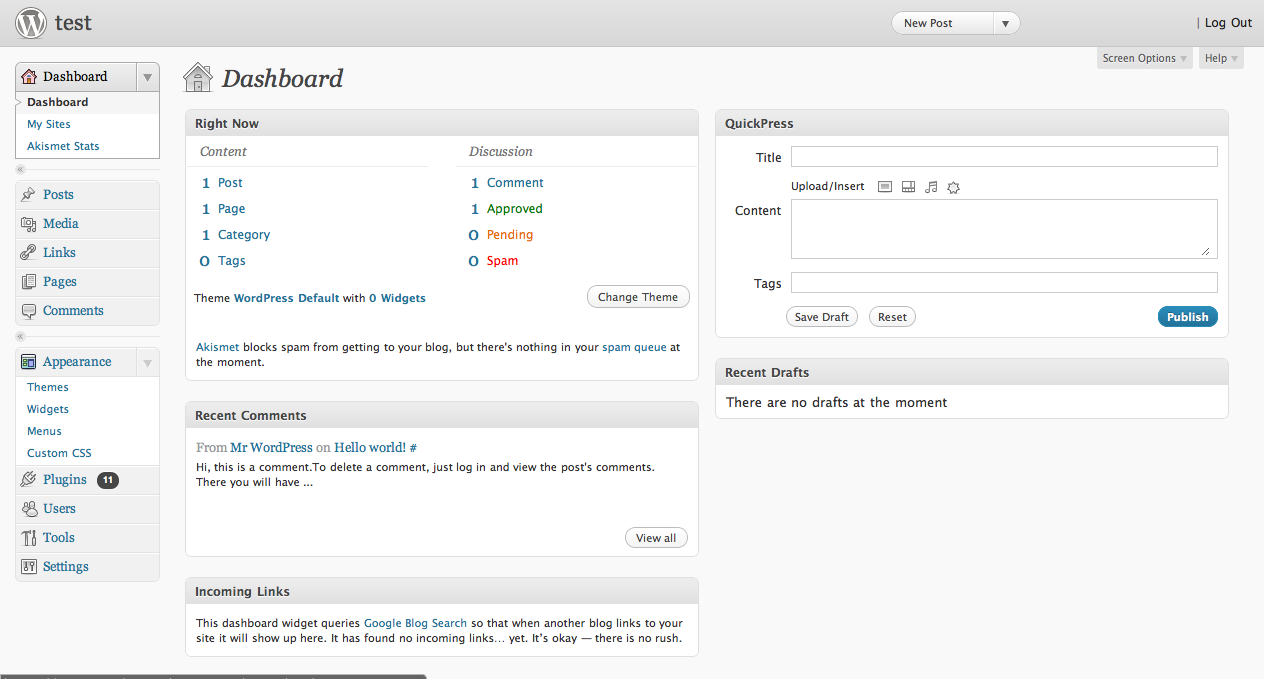Viewport: 1264px width, 679px height.
Task: Click the Add Audio music note icon
Action: (x=931, y=187)
